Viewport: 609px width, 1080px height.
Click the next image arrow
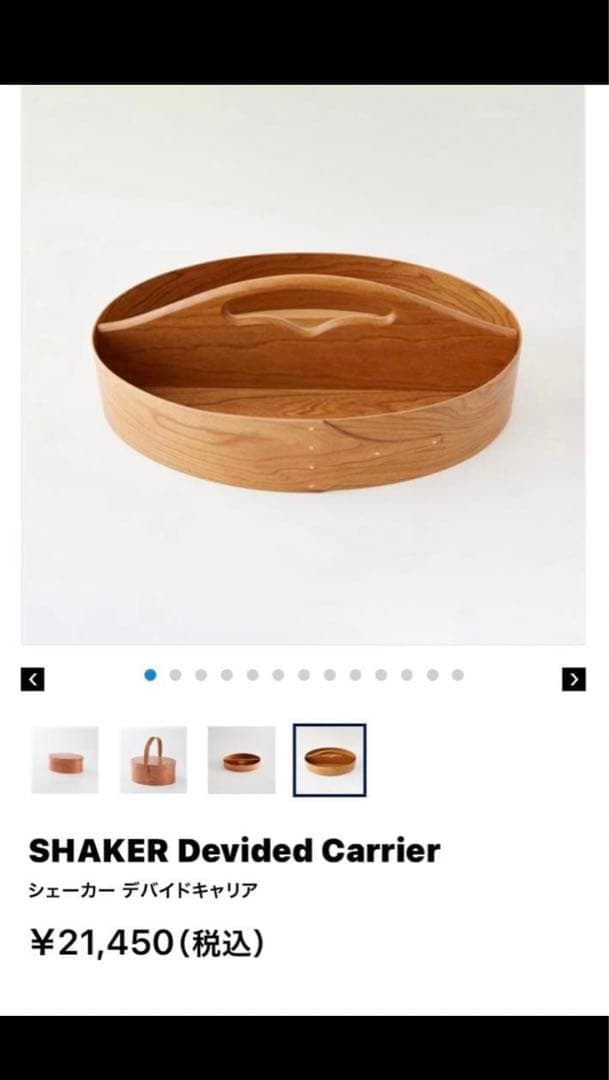tap(574, 679)
